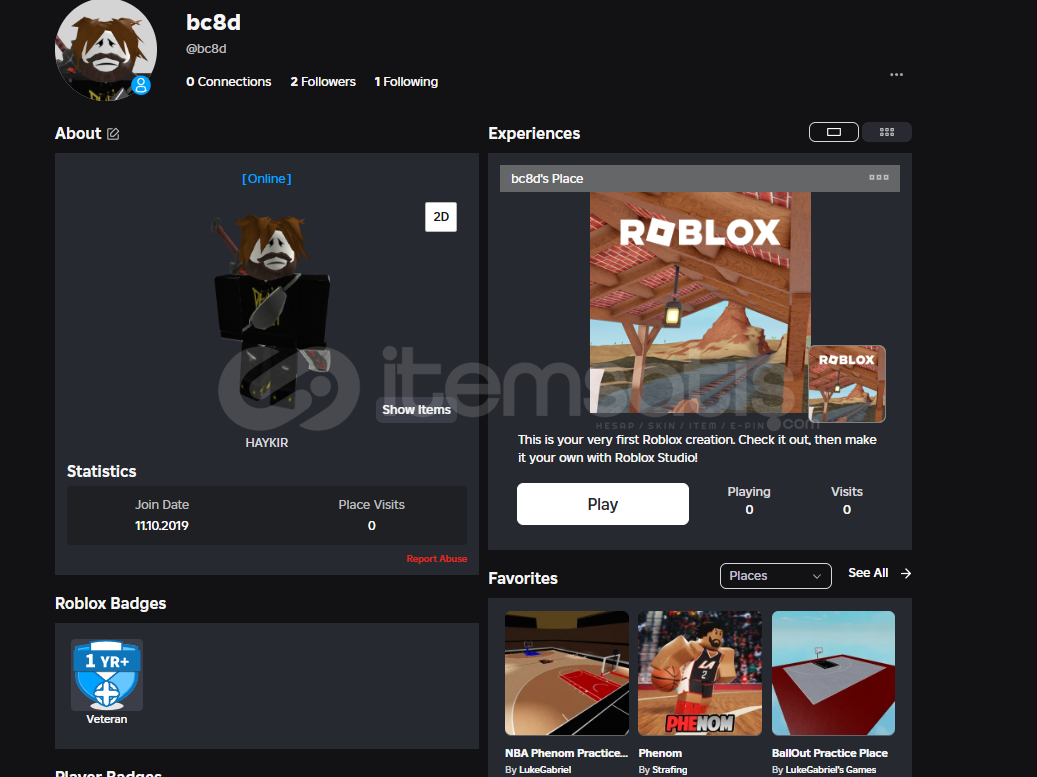Click Show Items on avatar
The image size is (1037, 777).
click(x=416, y=409)
